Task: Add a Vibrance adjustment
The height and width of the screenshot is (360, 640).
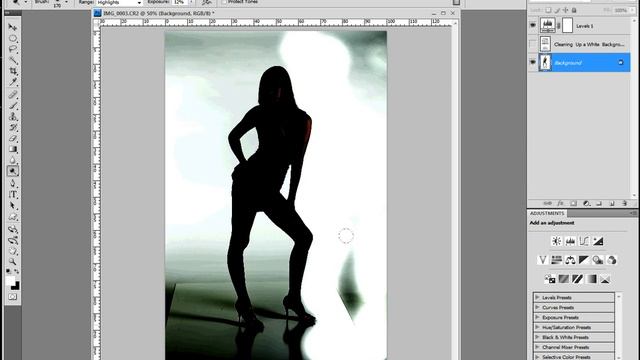Action: click(542, 260)
